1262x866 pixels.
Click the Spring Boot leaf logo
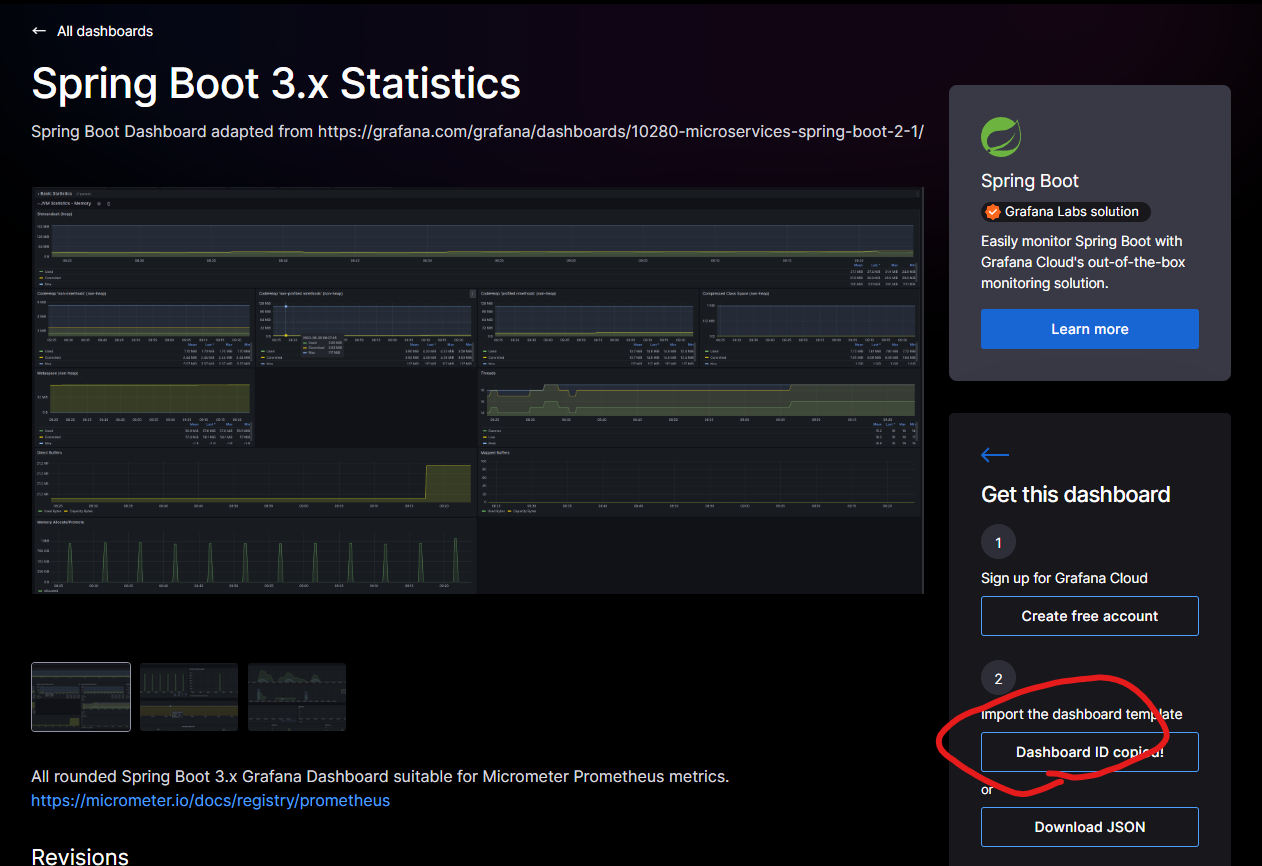pyautogui.click(x=1000, y=137)
